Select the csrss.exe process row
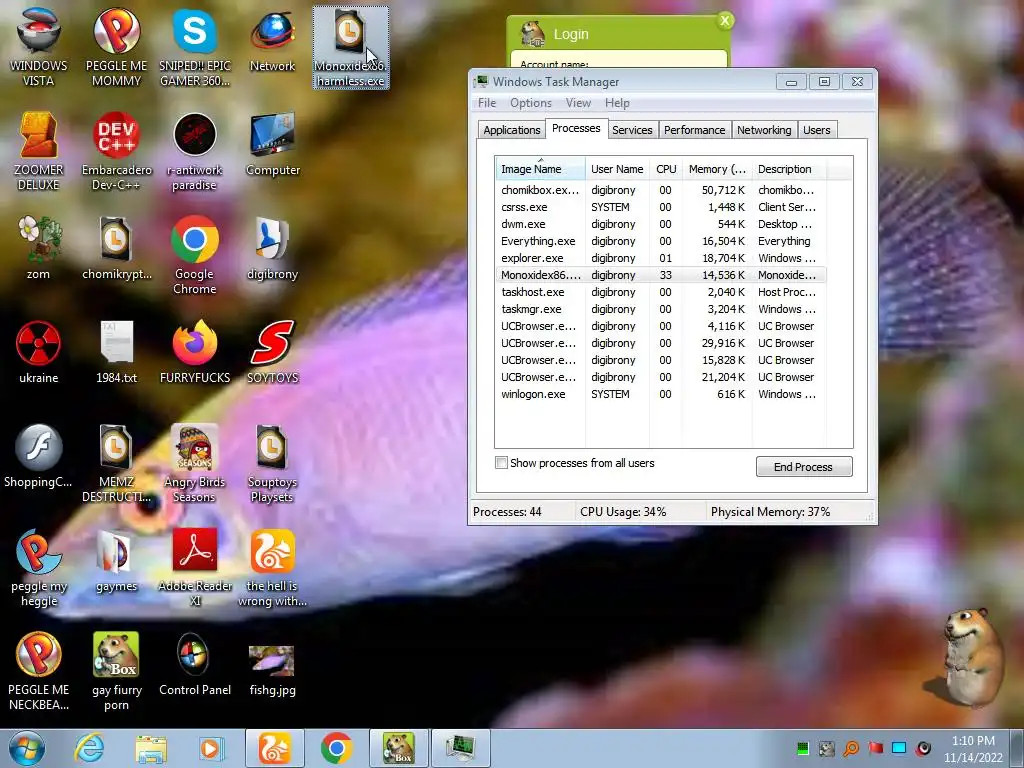 660,207
